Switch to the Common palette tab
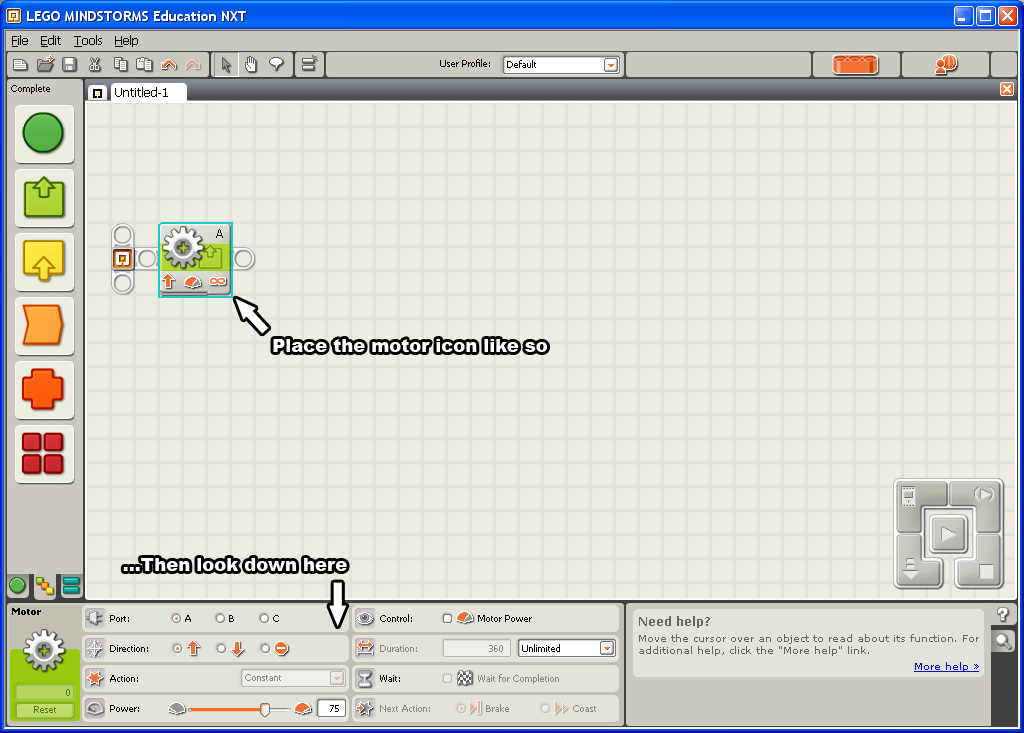The height and width of the screenshot is (733, 1024). (18, 586)
